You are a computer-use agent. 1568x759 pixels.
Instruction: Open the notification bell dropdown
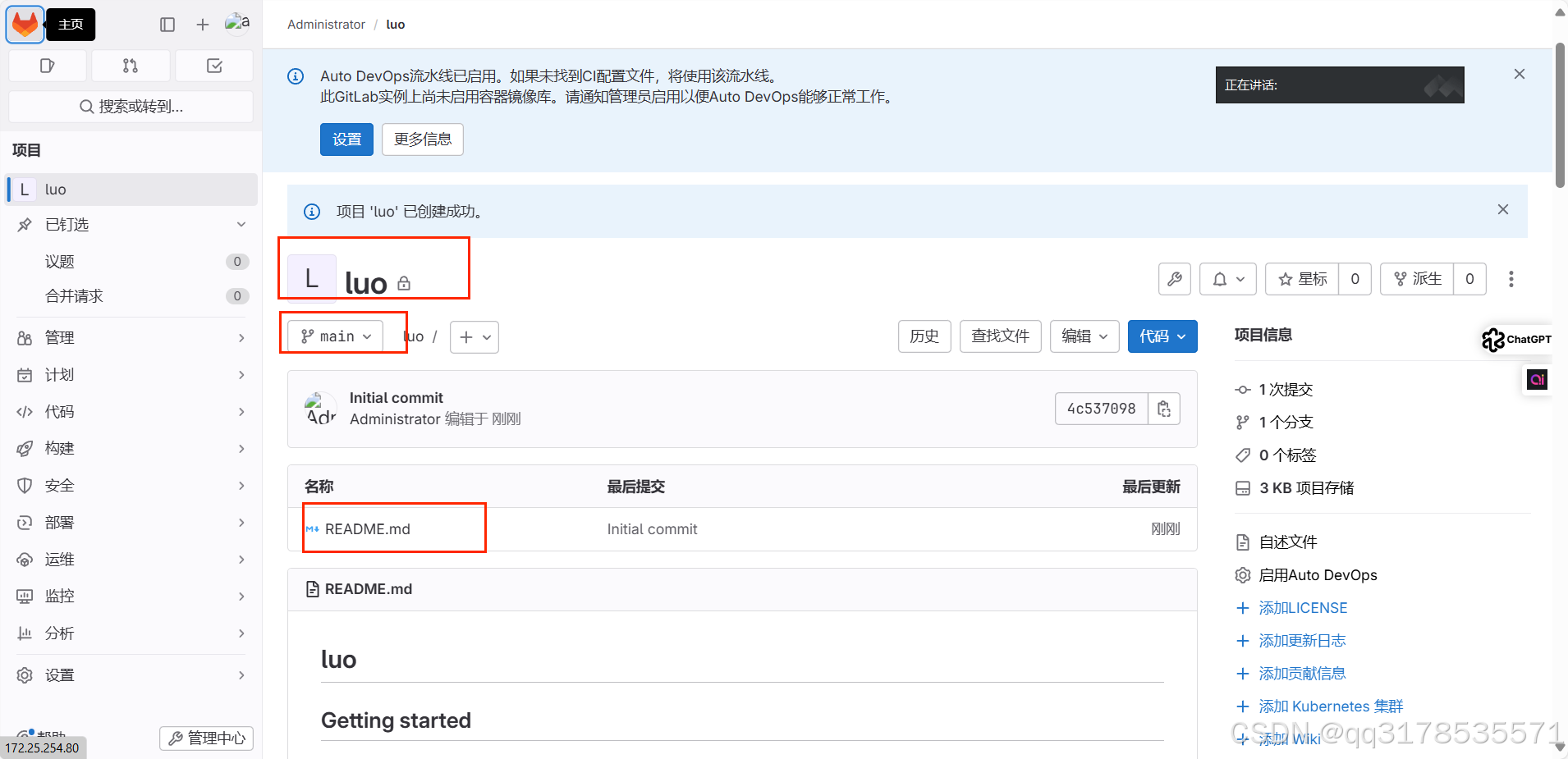1228,279
